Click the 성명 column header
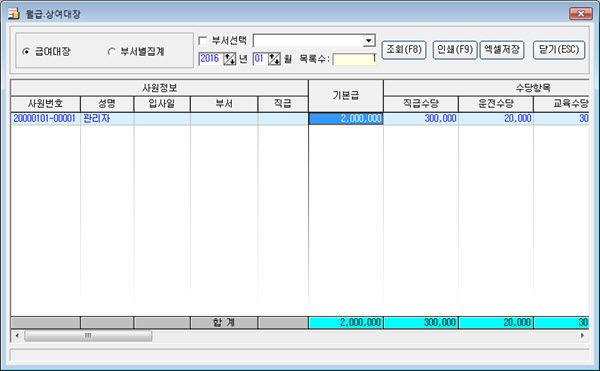 click(x=107, y=104)
